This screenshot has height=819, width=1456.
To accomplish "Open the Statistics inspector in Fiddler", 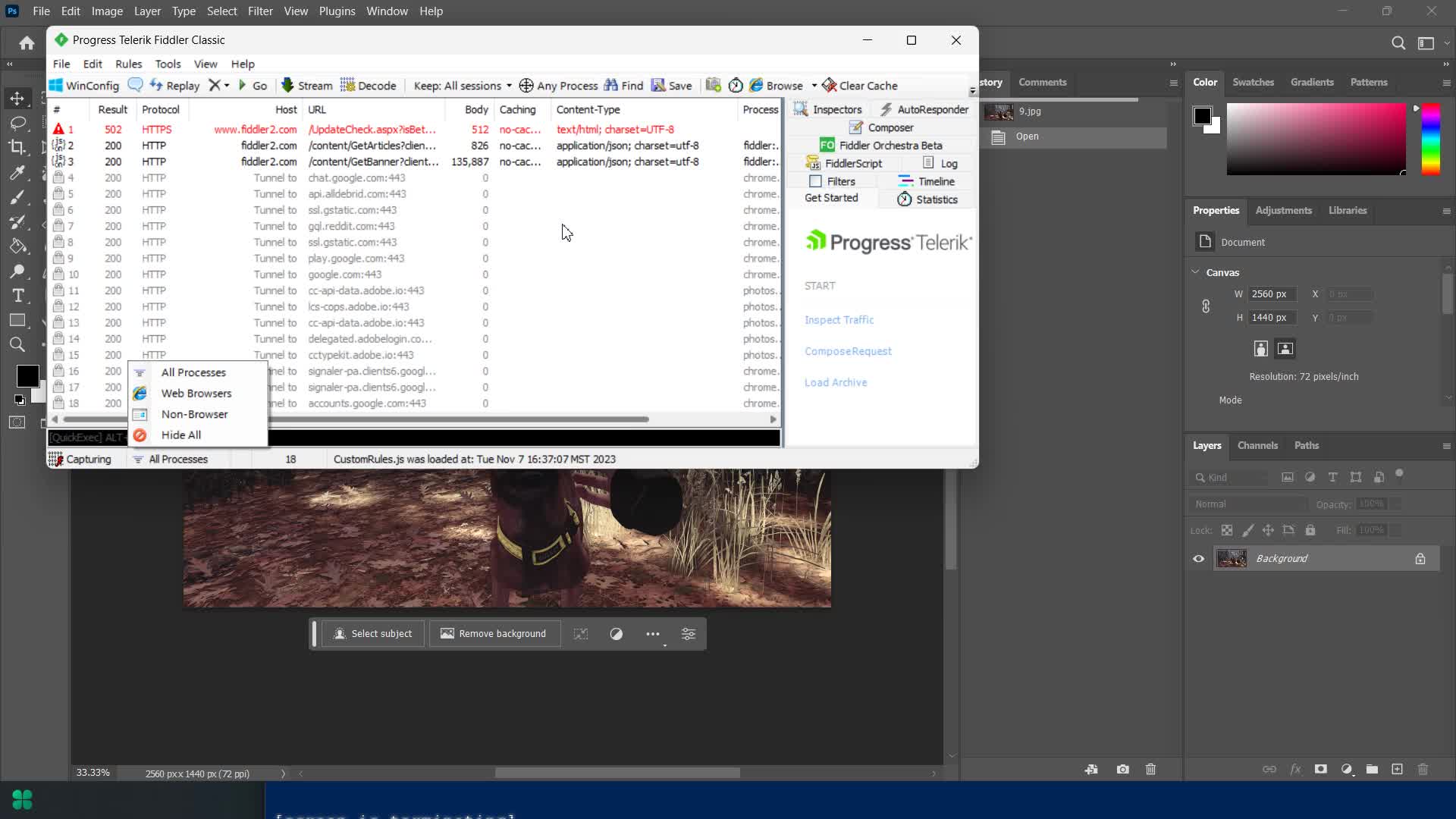I will (927, 199).
